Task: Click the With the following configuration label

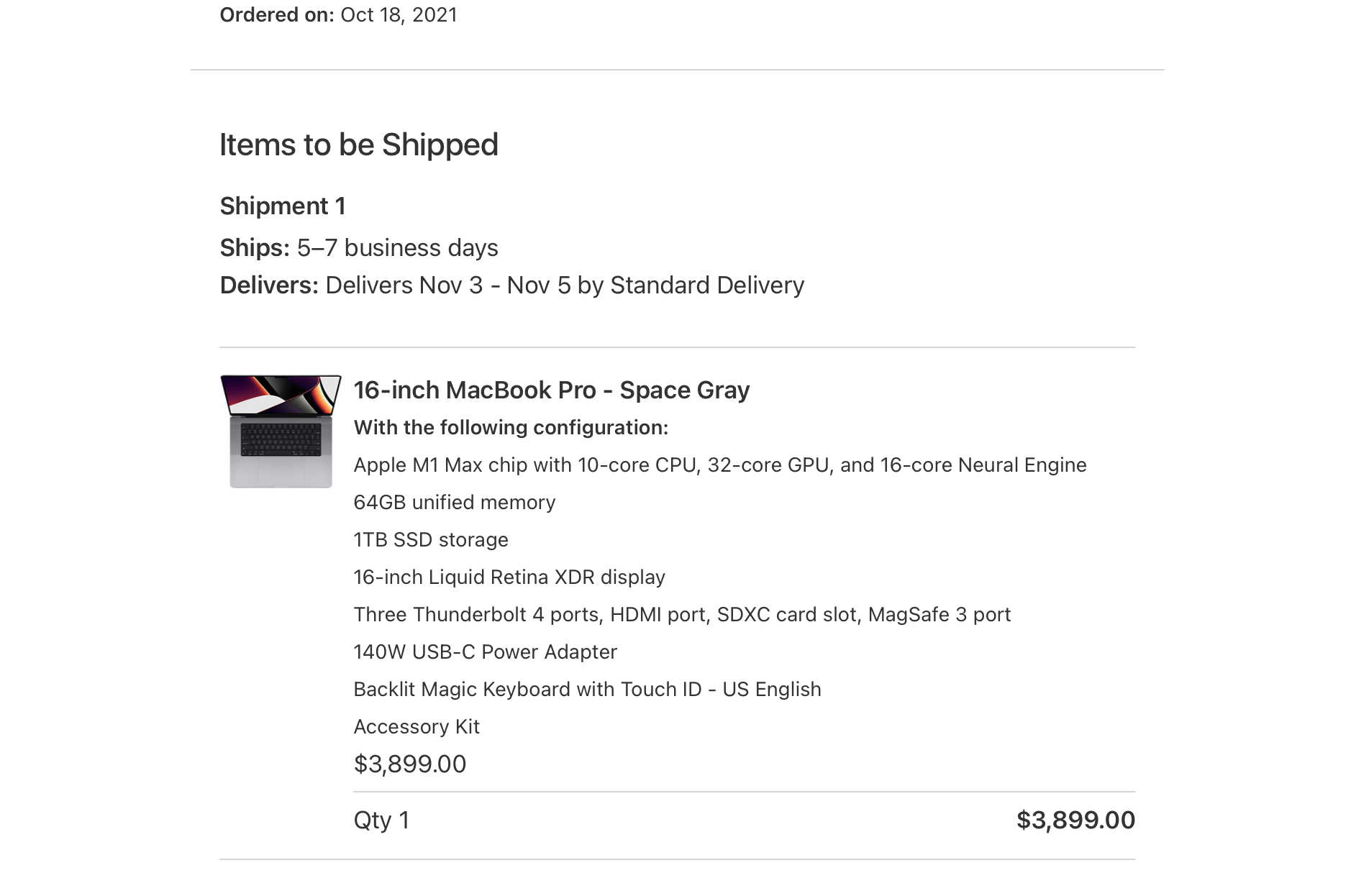Action: [x=511, y=428]
